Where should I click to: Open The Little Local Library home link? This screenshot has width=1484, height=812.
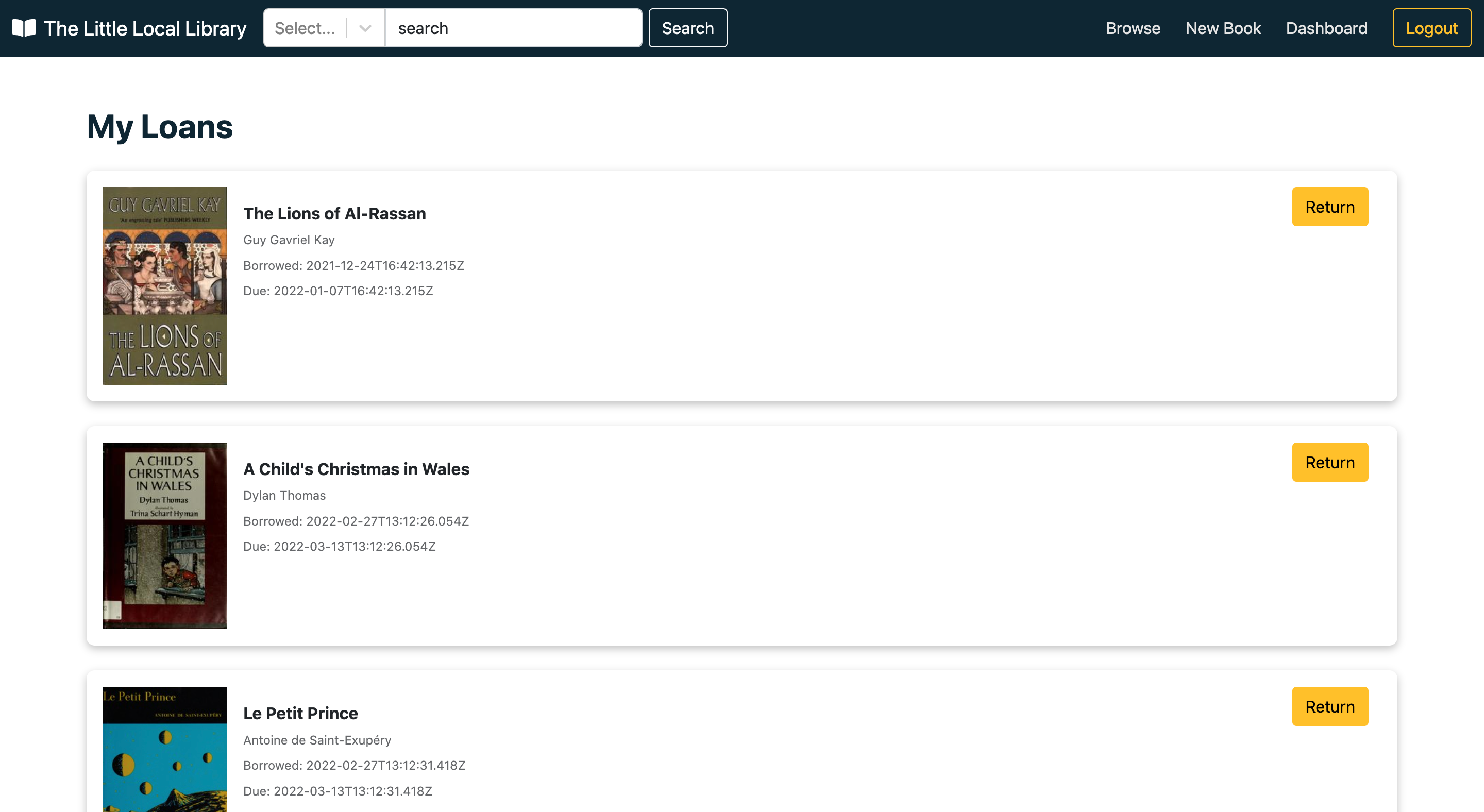click(x=130, y=28)
